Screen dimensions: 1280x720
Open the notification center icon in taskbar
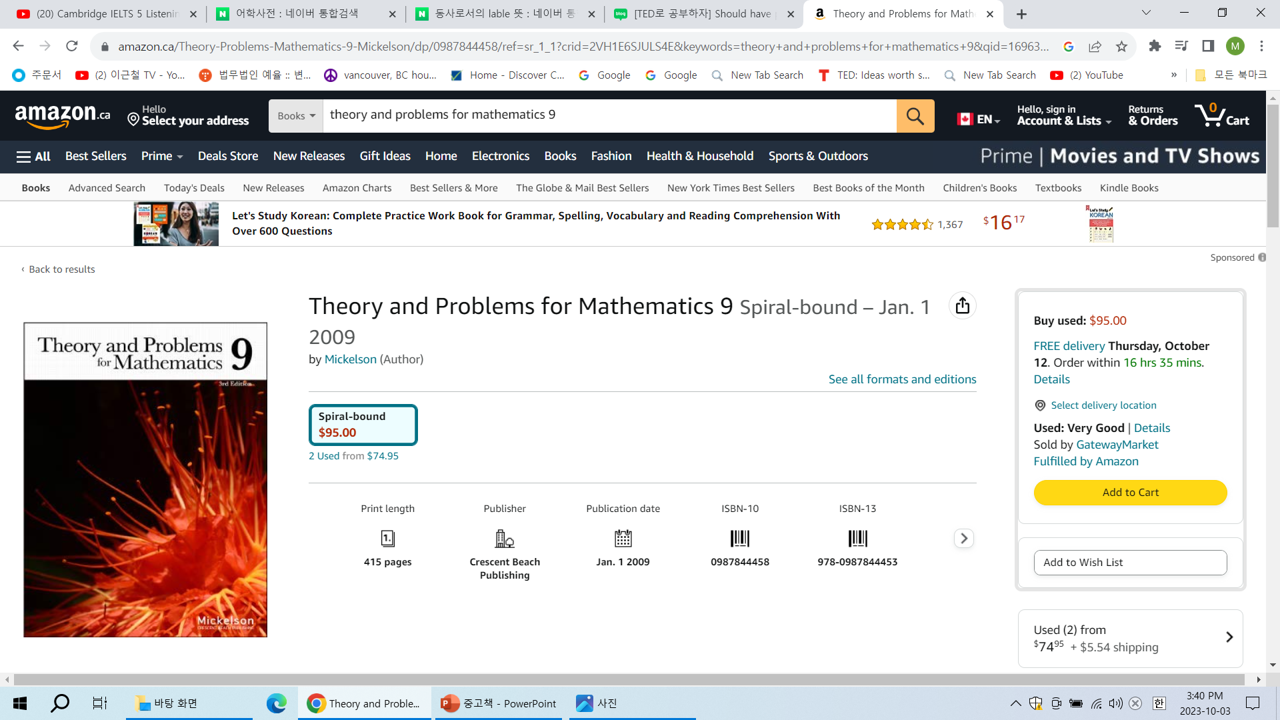click(x=1253, y=703)
